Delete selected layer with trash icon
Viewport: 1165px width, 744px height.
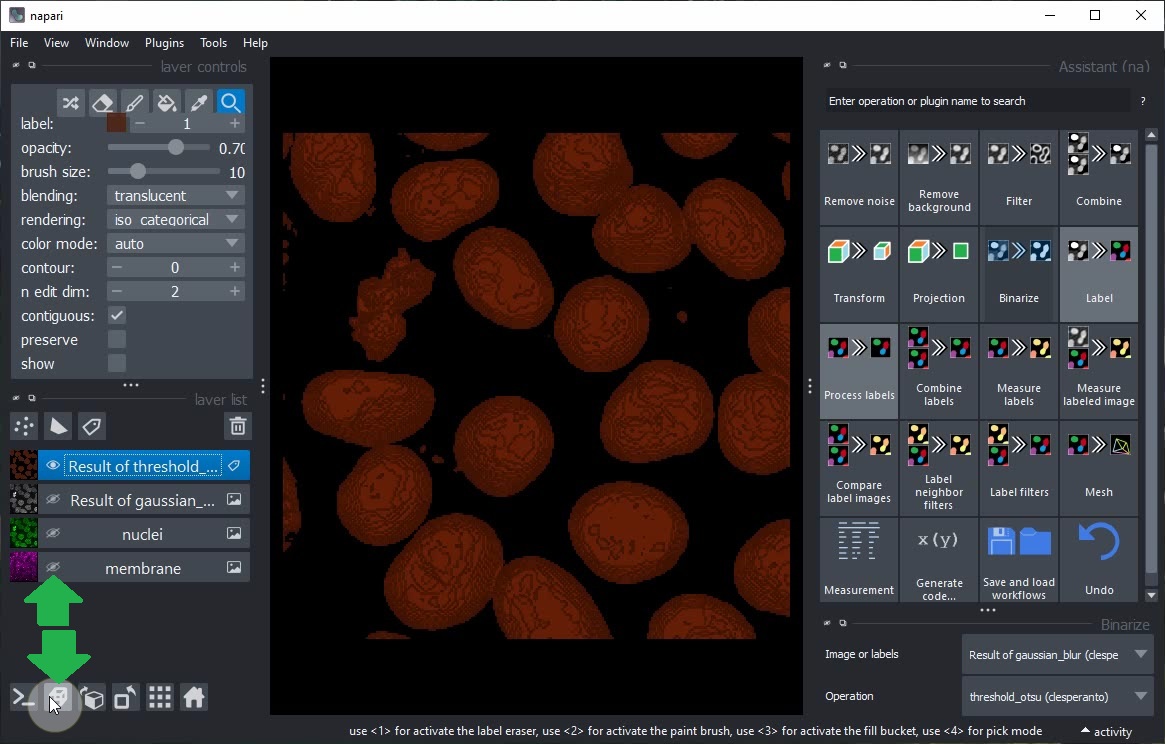pyautogui.click(x=237, y=427)
